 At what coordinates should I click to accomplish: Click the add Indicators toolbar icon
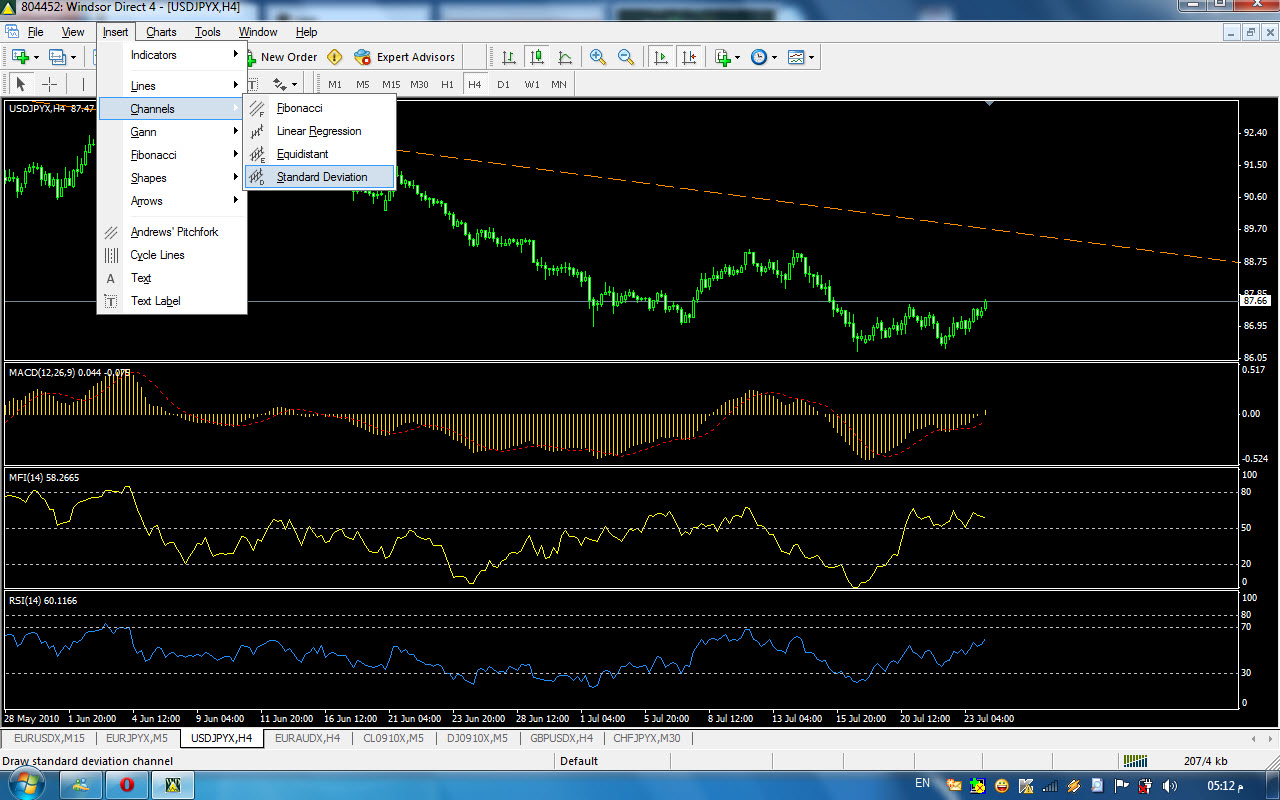pos(723,57)
